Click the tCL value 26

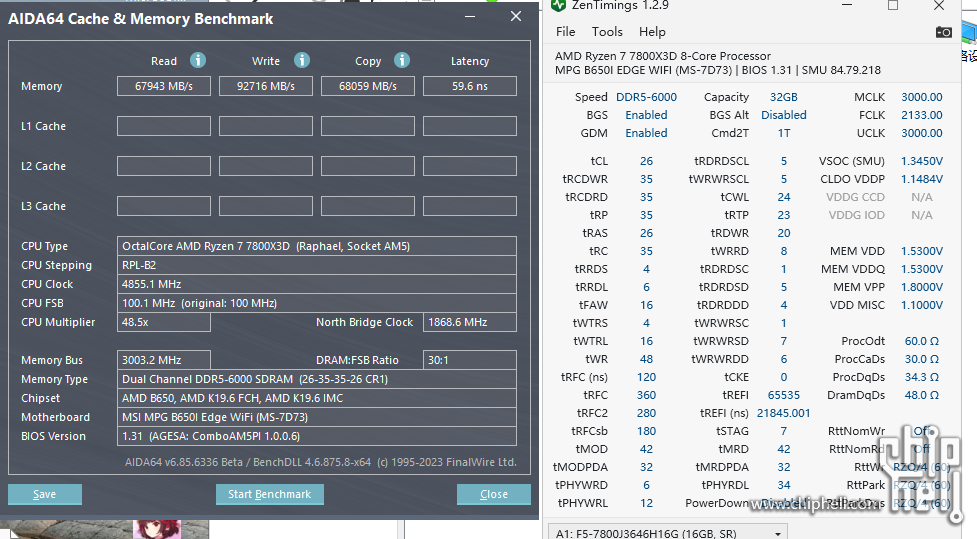(x=646, y=161)
